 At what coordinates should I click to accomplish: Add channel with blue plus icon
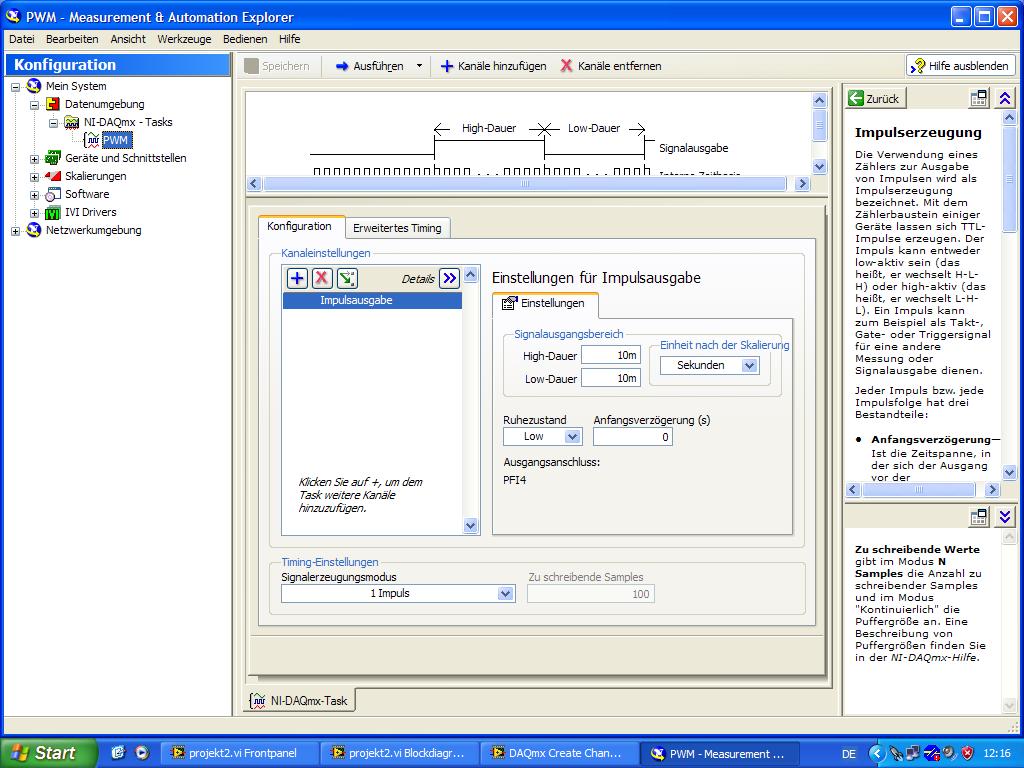297,278
